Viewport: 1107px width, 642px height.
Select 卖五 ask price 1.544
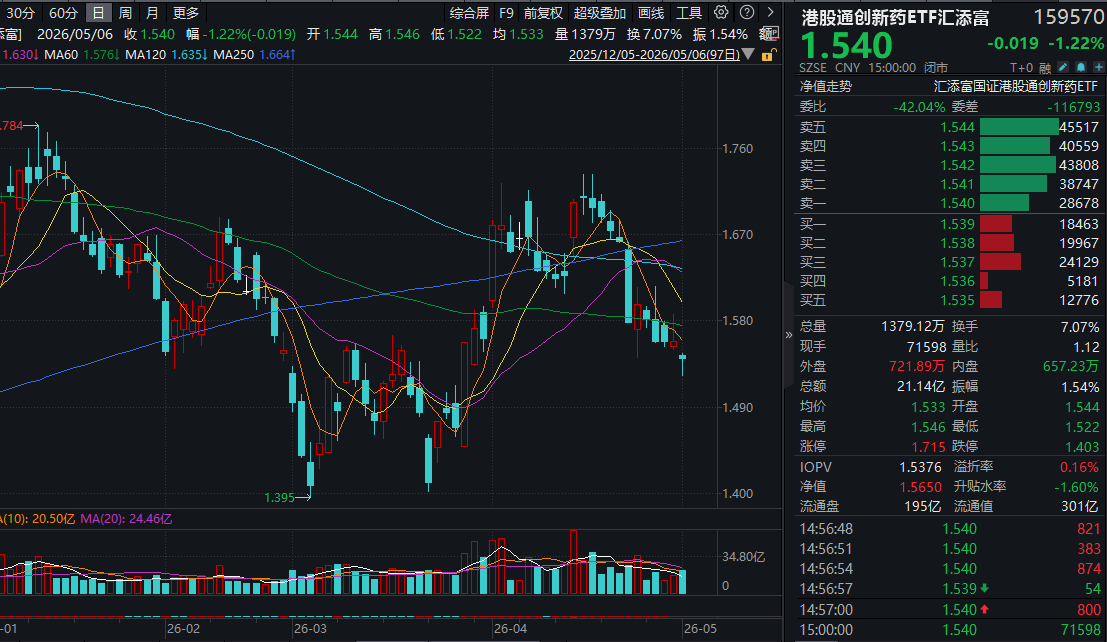[957, 127]
